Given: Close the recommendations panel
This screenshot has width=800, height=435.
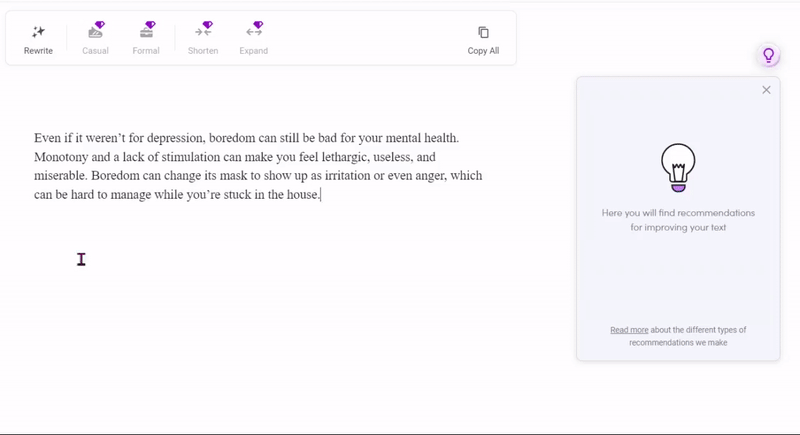Looking at the screenshot, I should (766, 90).
